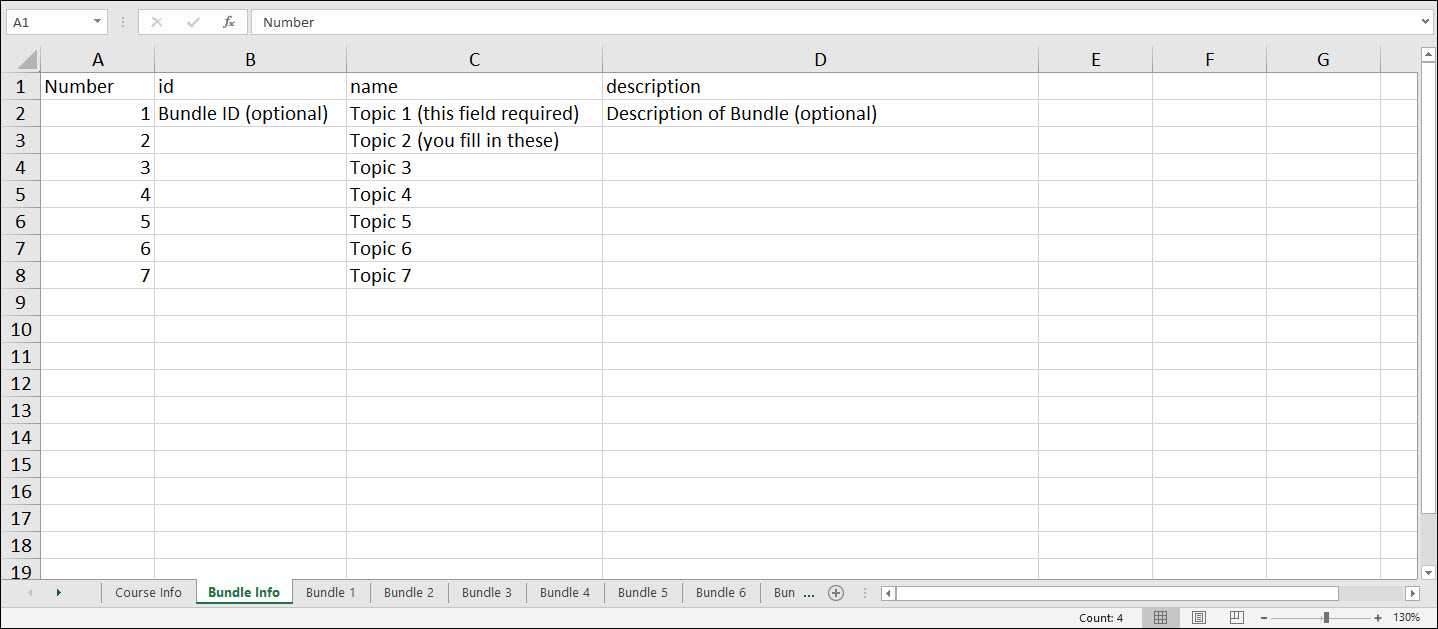Zoom out using the minus button
1438x629 pixels.
[x=1265, y=618]
